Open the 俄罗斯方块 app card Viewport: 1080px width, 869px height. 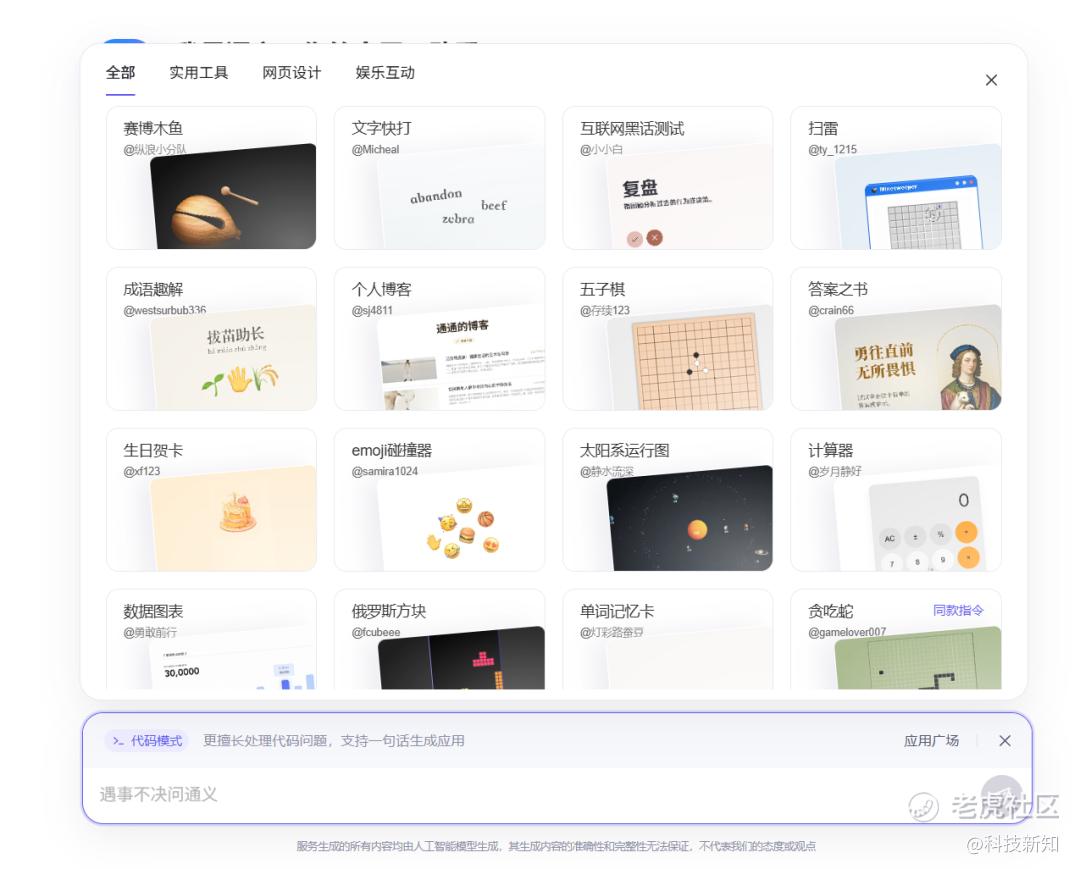coord(439,639)
